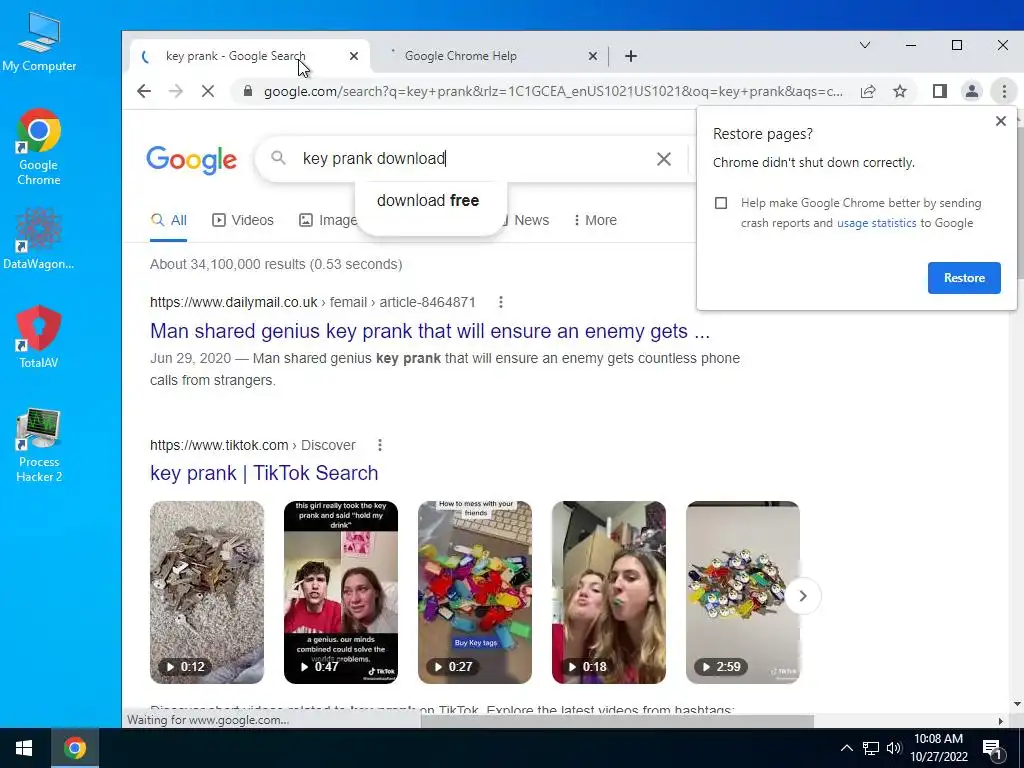The height and width of the screenshot is (768, 1024).
Task: Expand the More search filters
Action: pos(595,221)
